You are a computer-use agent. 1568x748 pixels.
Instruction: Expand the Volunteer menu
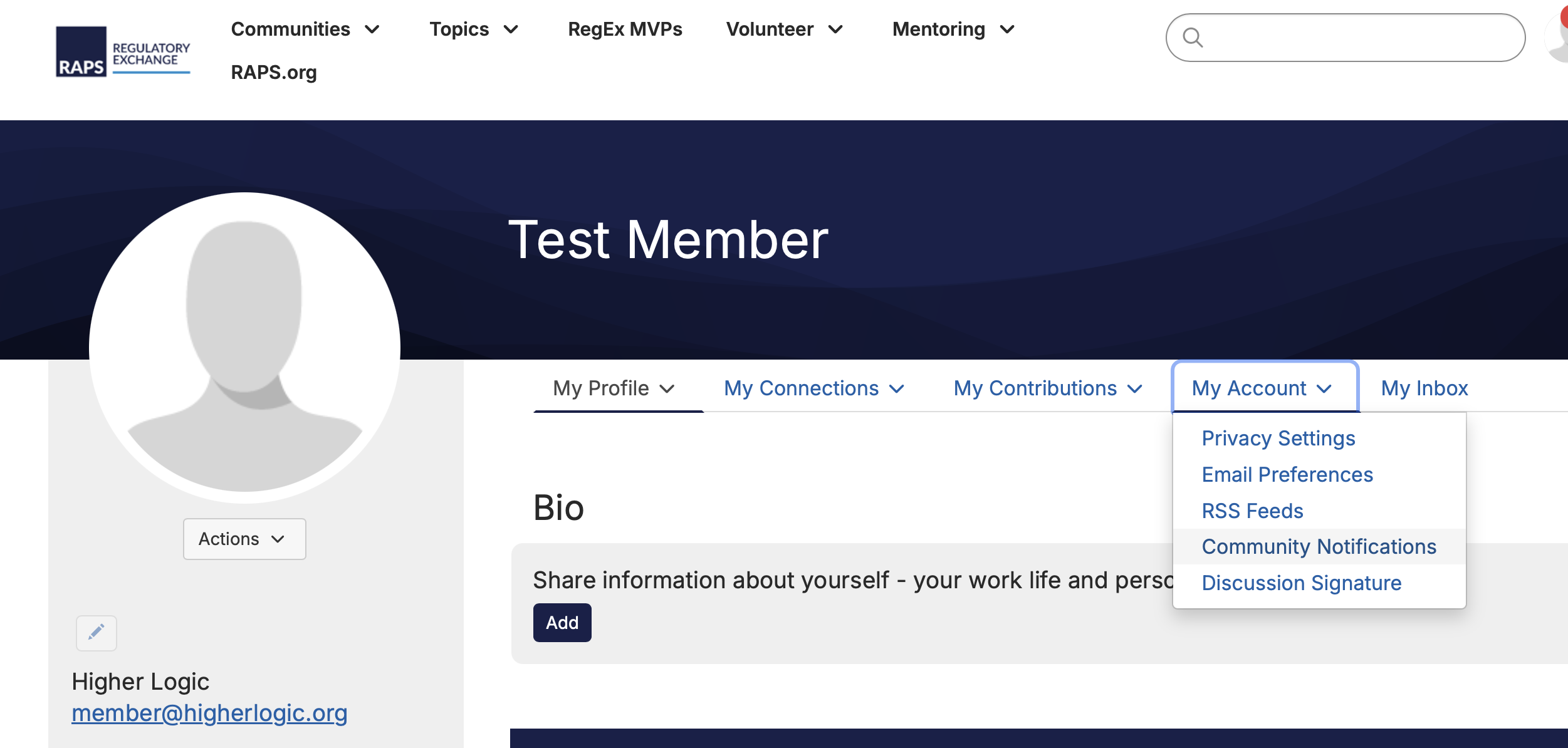[x=784, y=29]
